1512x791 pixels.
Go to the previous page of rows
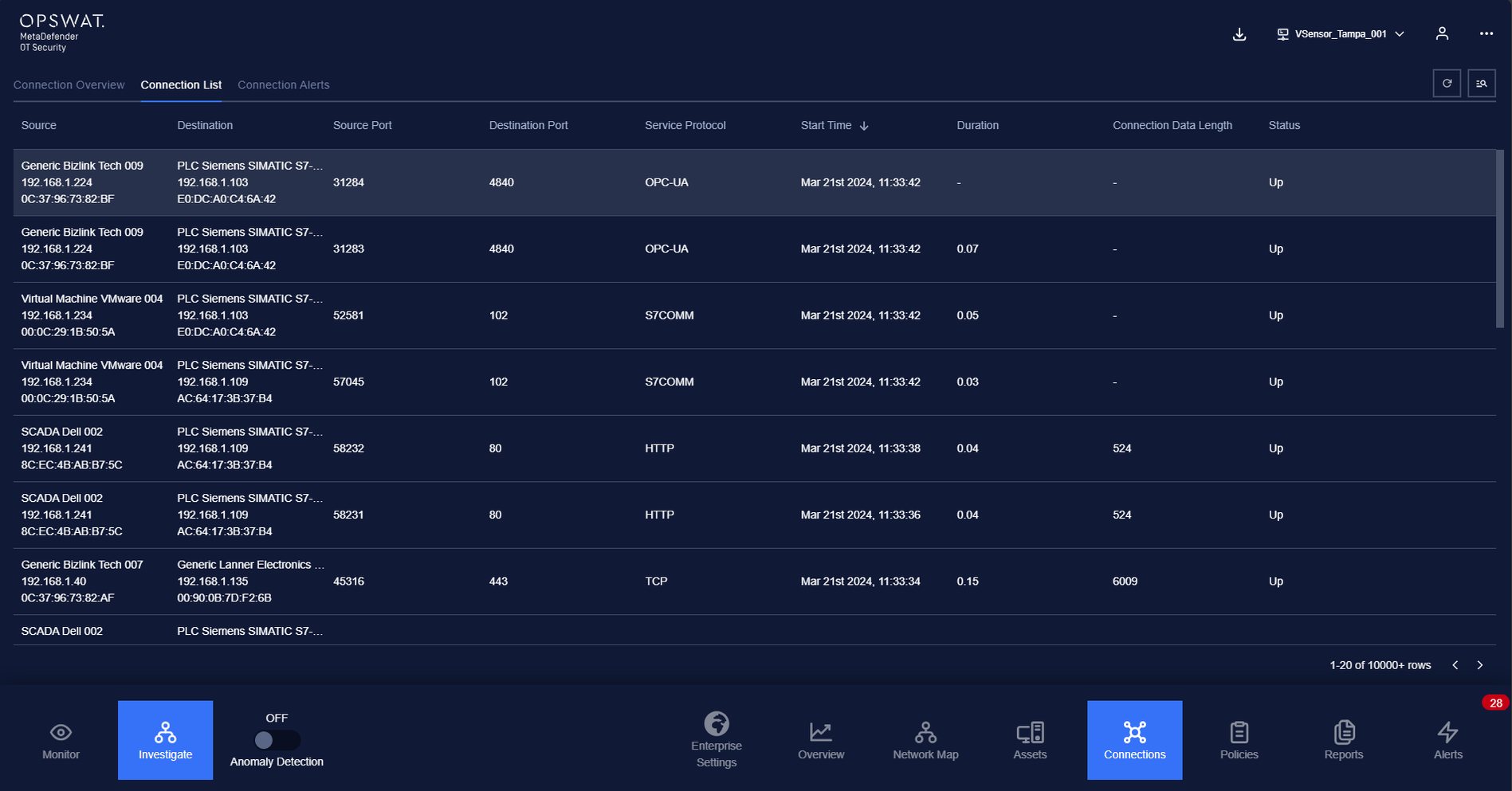click(1455, 665)
